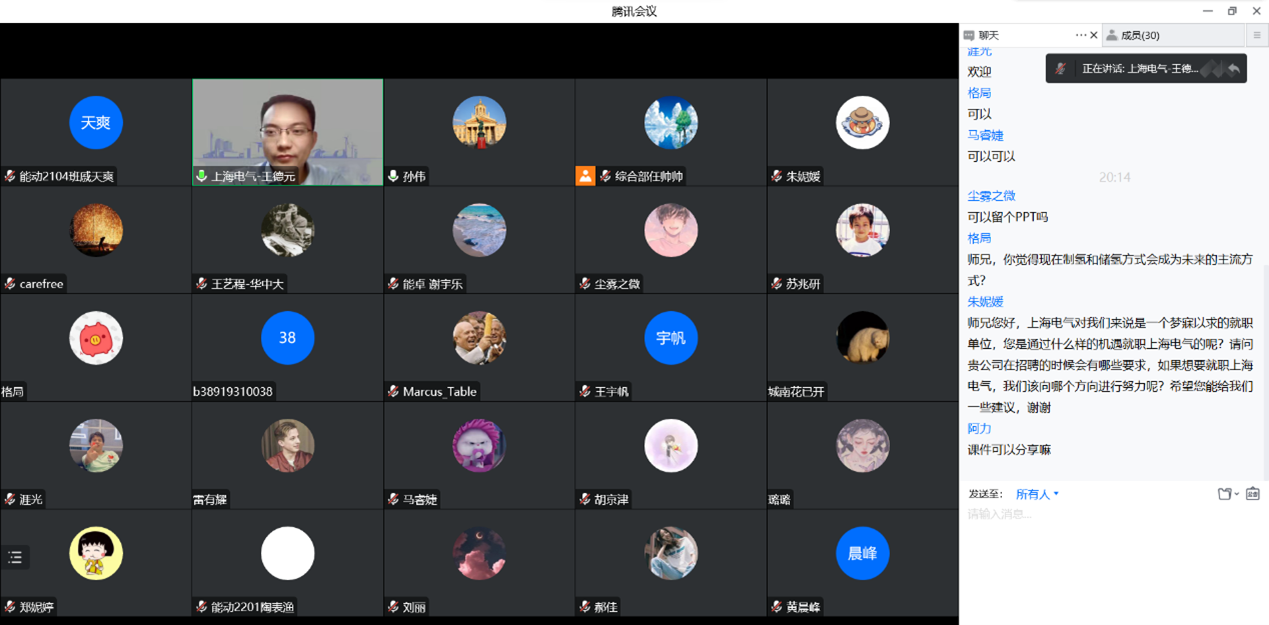The image size is (1269, 625).
Task: Toggle muted microphone icon in speaking banner
Action: click(1061, 69)
